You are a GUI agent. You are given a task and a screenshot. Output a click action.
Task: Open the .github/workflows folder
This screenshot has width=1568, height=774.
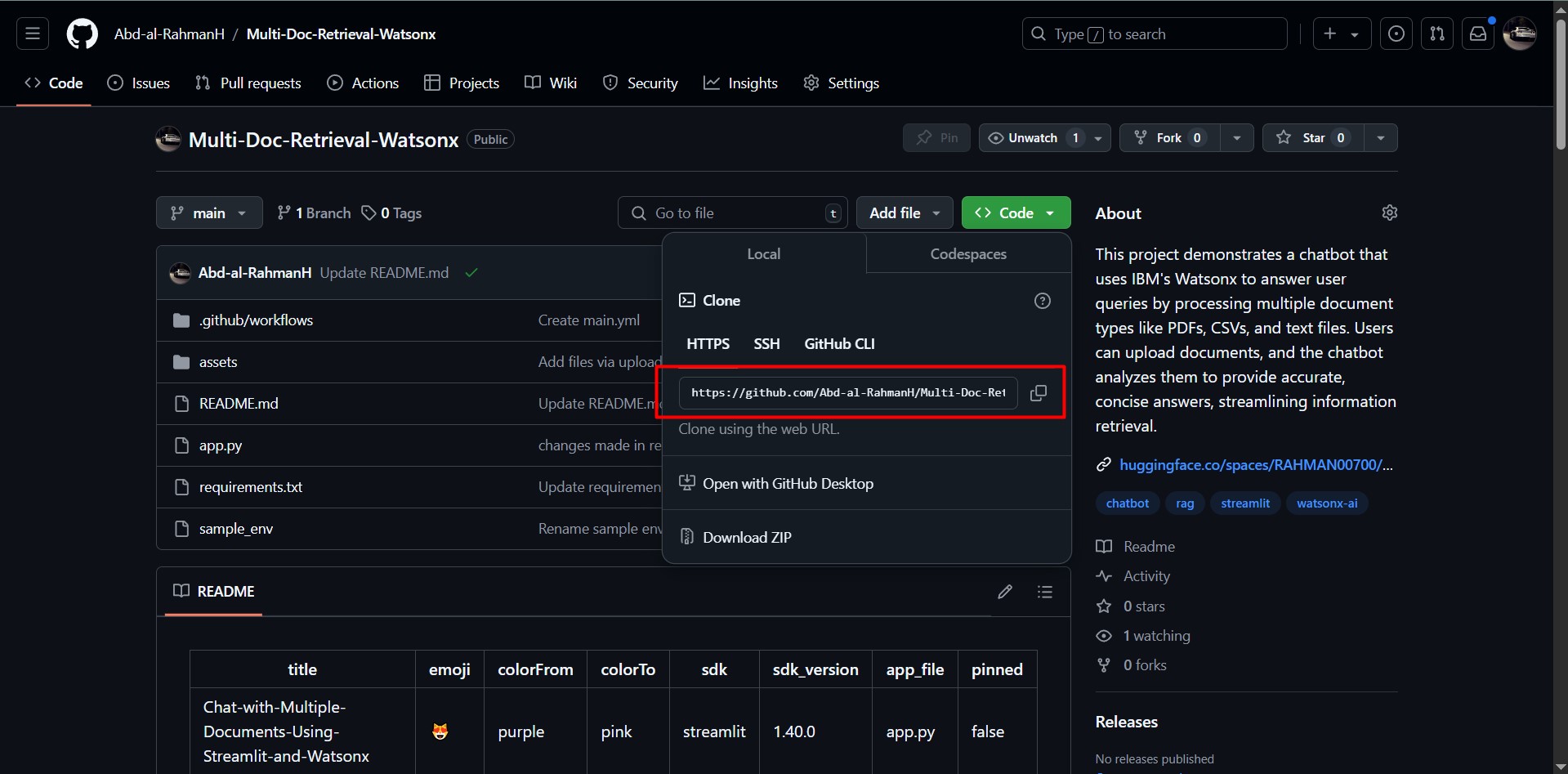pos(256,320)
